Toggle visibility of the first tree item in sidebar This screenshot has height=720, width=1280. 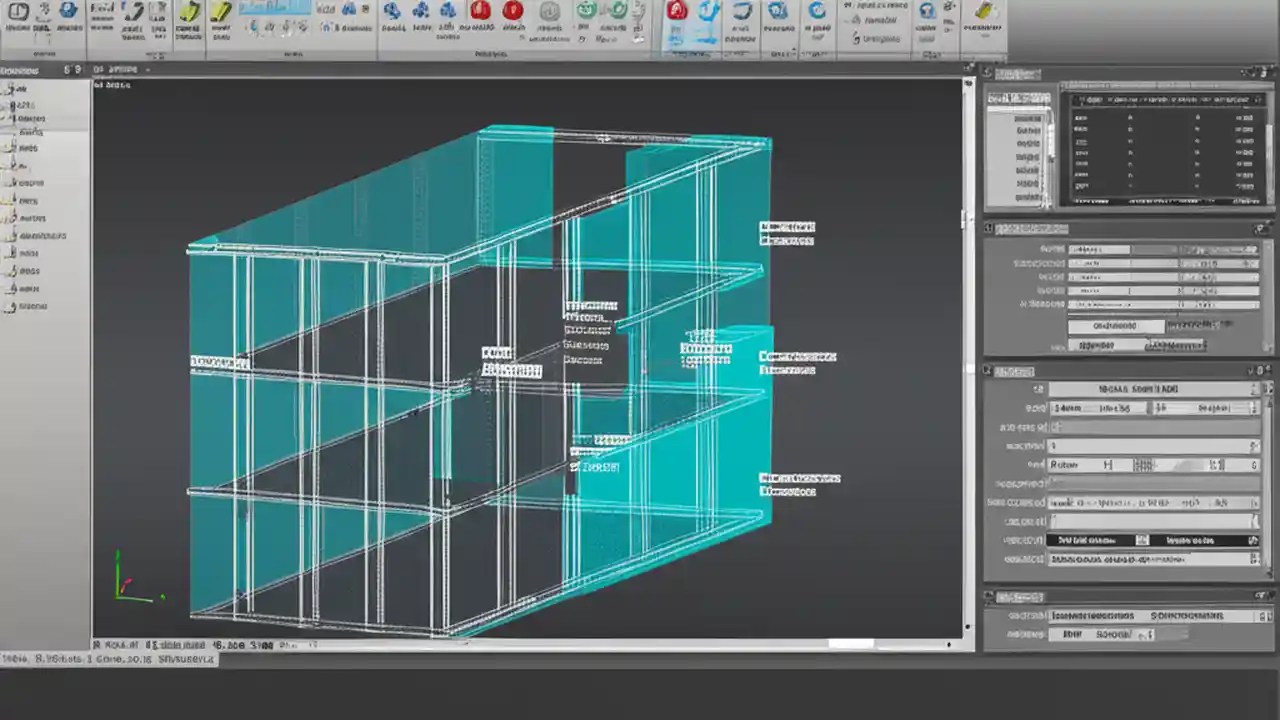tap(10, 88)
